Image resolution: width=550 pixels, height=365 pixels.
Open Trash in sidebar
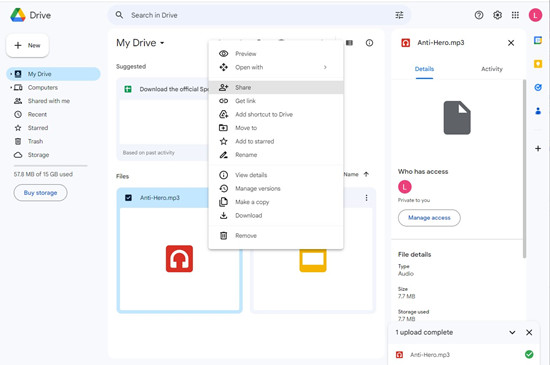pos(53,141)
